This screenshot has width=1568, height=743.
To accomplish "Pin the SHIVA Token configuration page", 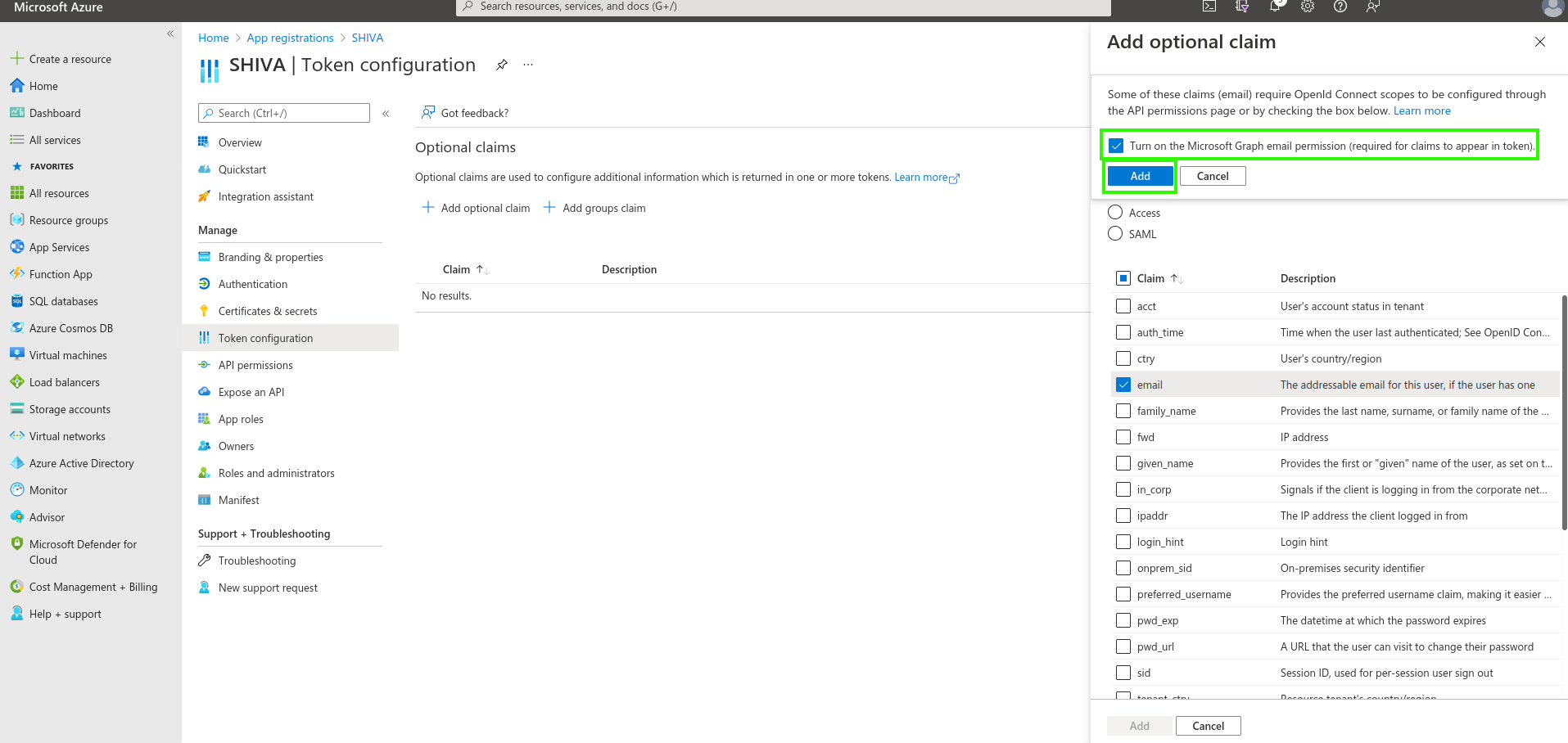I will click(x=502, y=65).
